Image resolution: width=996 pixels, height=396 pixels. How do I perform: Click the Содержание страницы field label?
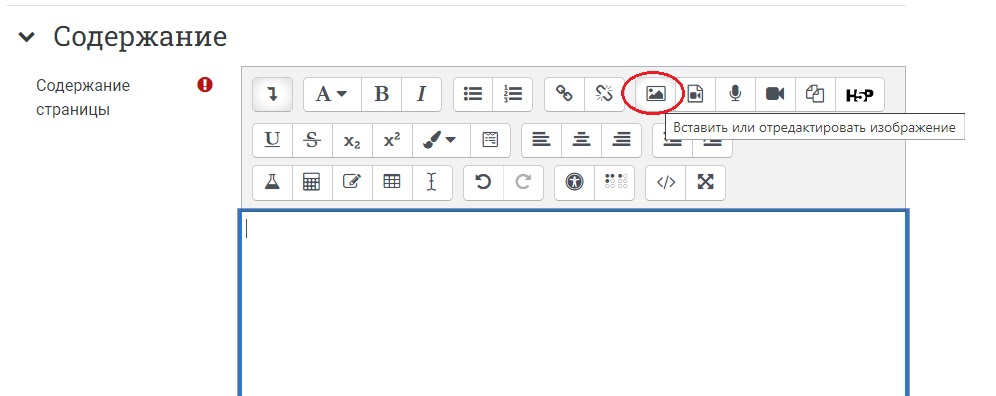pos(83,97)
